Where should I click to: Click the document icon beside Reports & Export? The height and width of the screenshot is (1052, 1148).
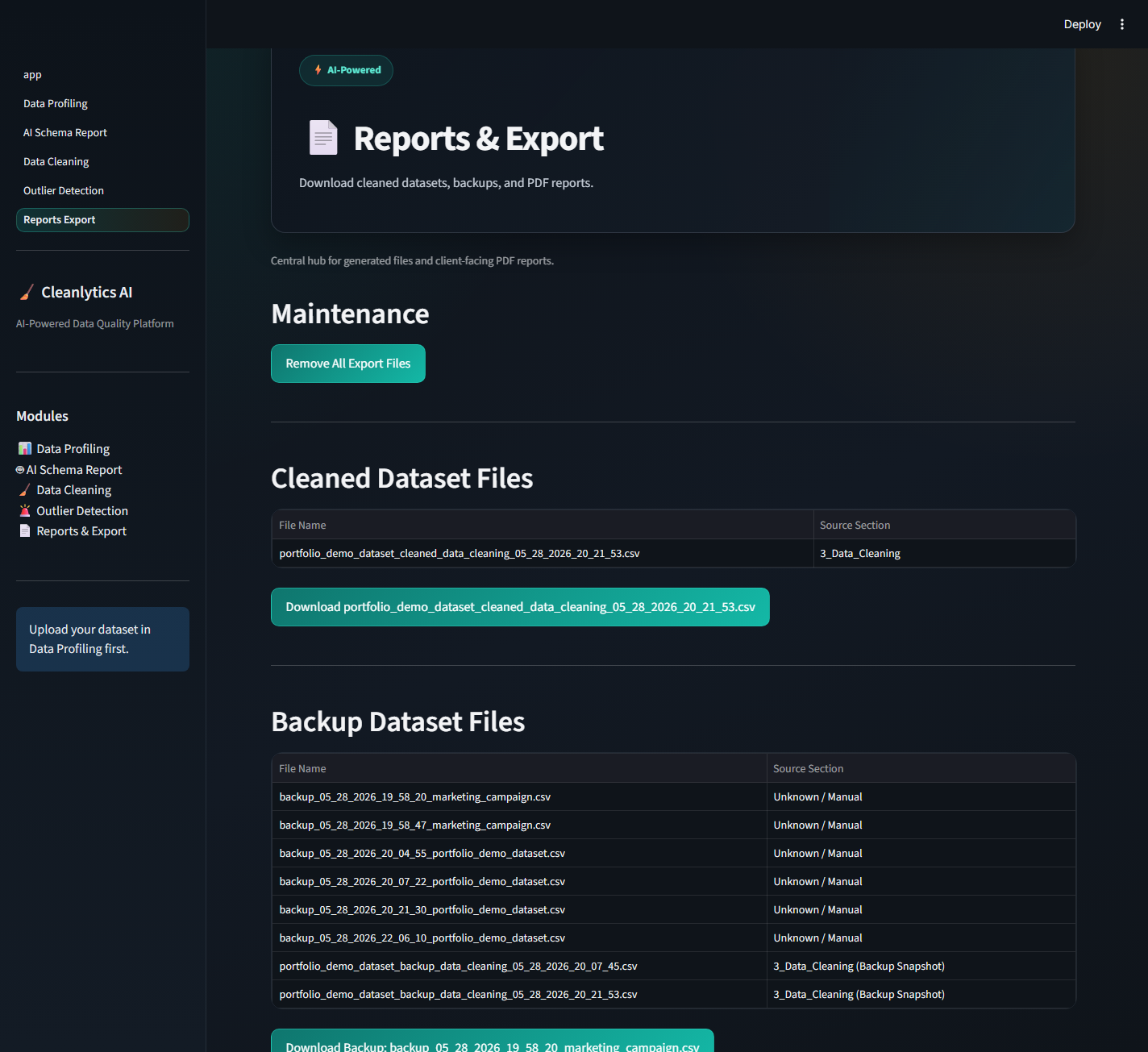[x=323, y=138]
